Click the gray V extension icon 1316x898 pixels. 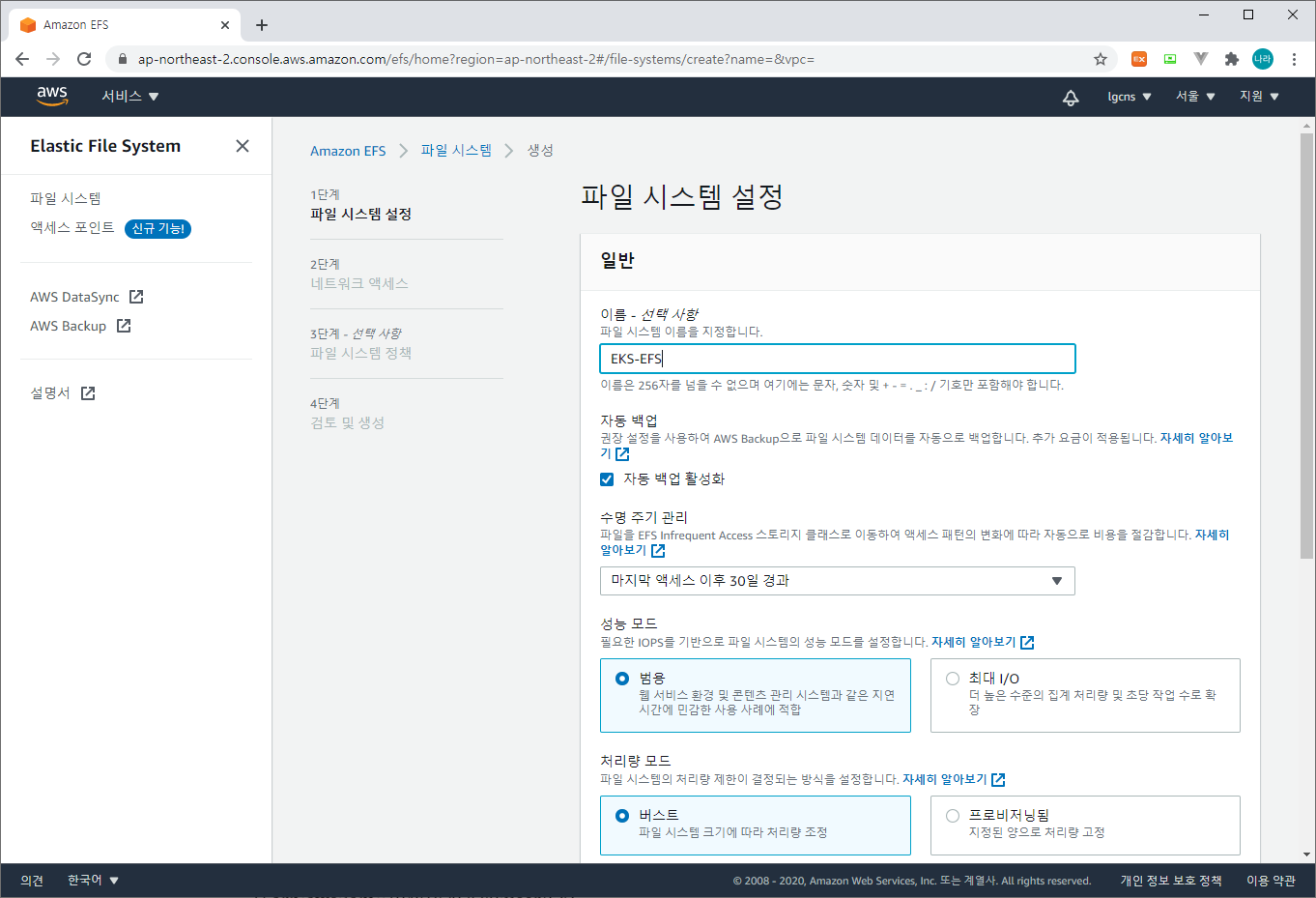[x=1201, y=59]
